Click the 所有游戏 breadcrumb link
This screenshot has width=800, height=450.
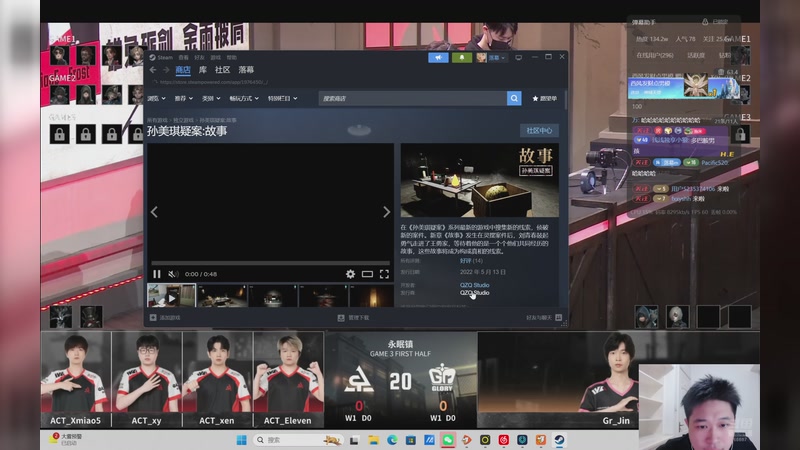tap(157, 120)
